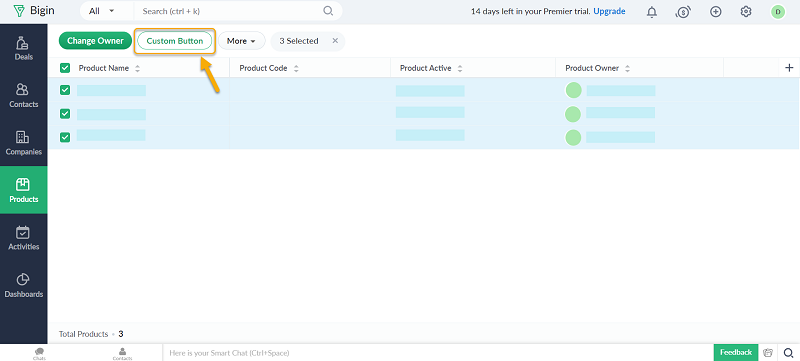
Task: Click the quick-create plus circle icon
Action: click(716, 12)
